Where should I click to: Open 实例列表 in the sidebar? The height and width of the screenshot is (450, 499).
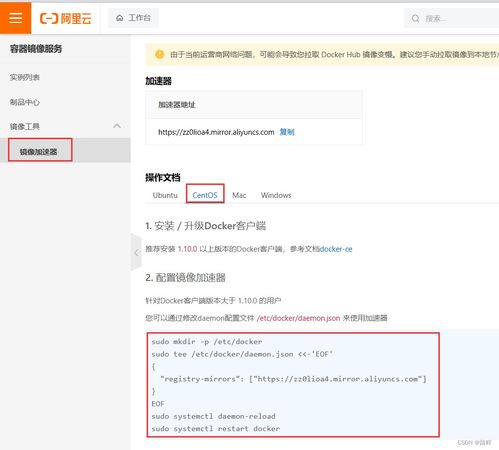coord(25,77)
